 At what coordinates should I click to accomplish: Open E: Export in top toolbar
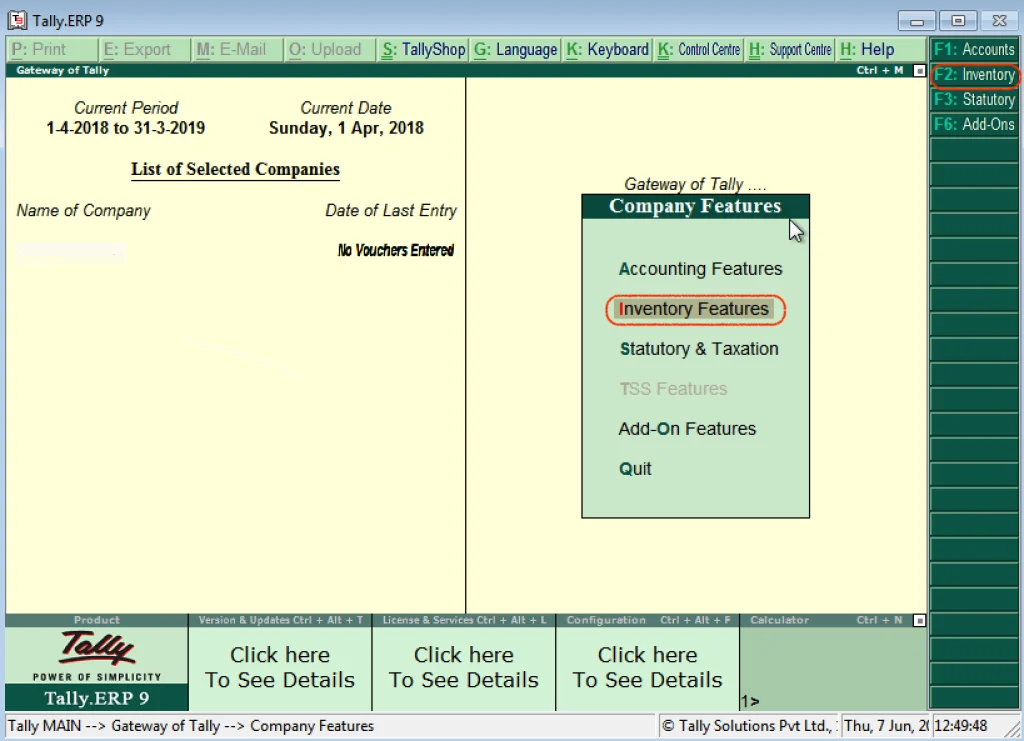(x=144, y=50)
